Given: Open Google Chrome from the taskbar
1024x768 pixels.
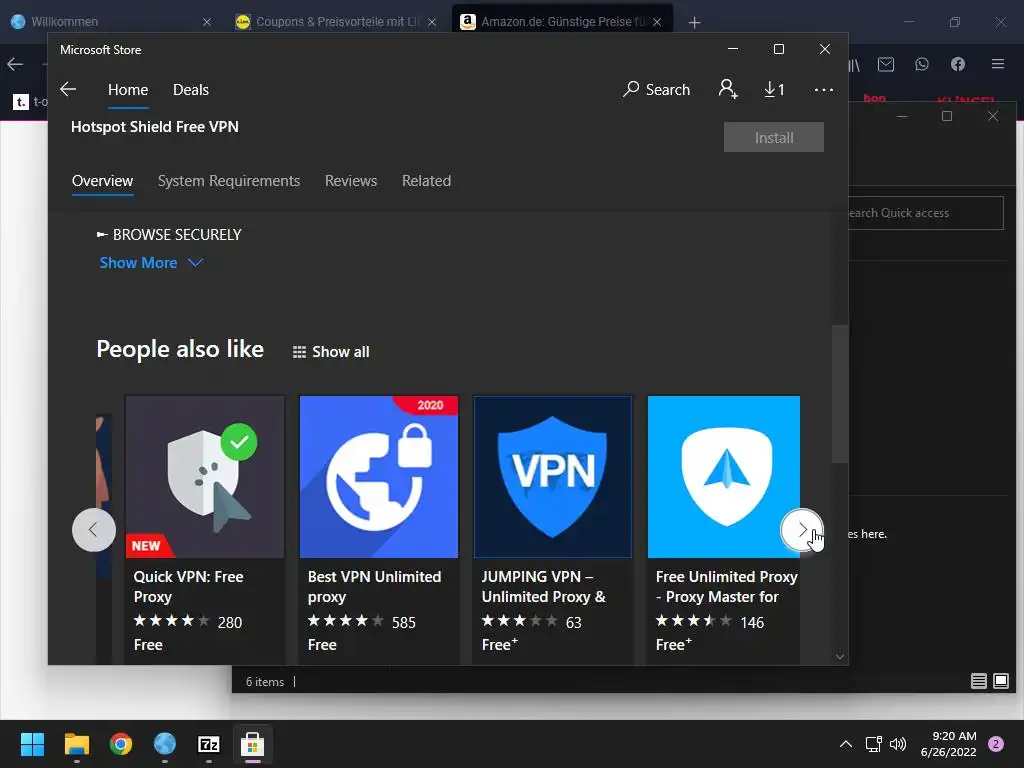Looking at the screenshot, I should (x=121, y=744).
